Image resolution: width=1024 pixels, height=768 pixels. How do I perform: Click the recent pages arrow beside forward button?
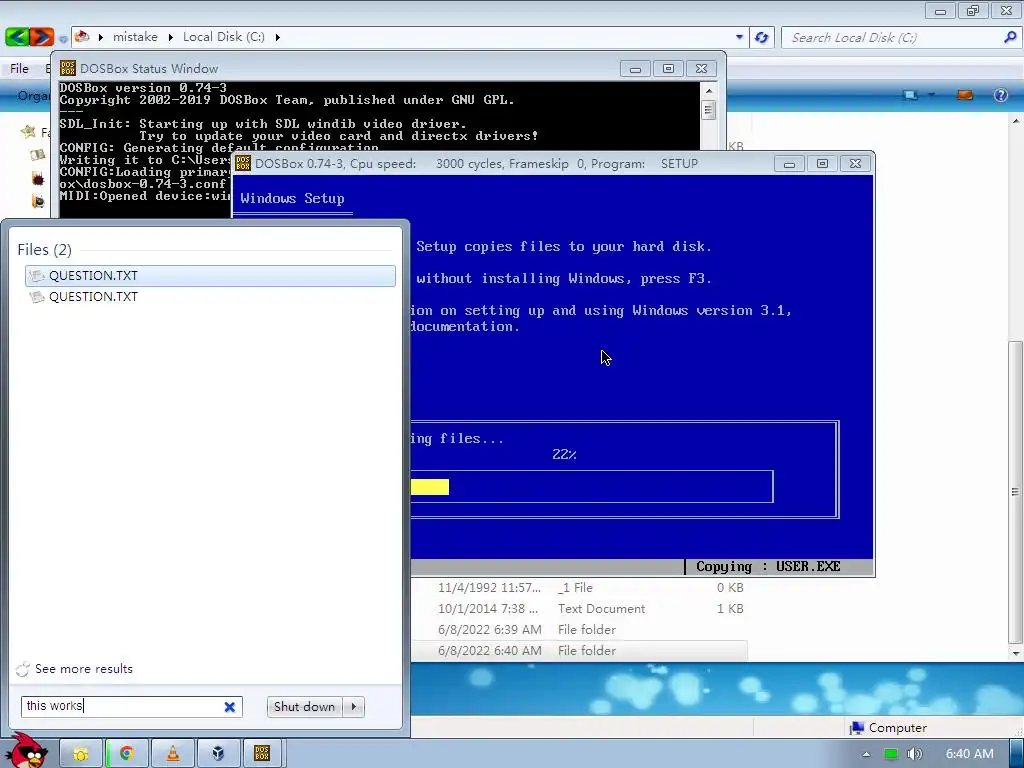click(x=63, y=39)
